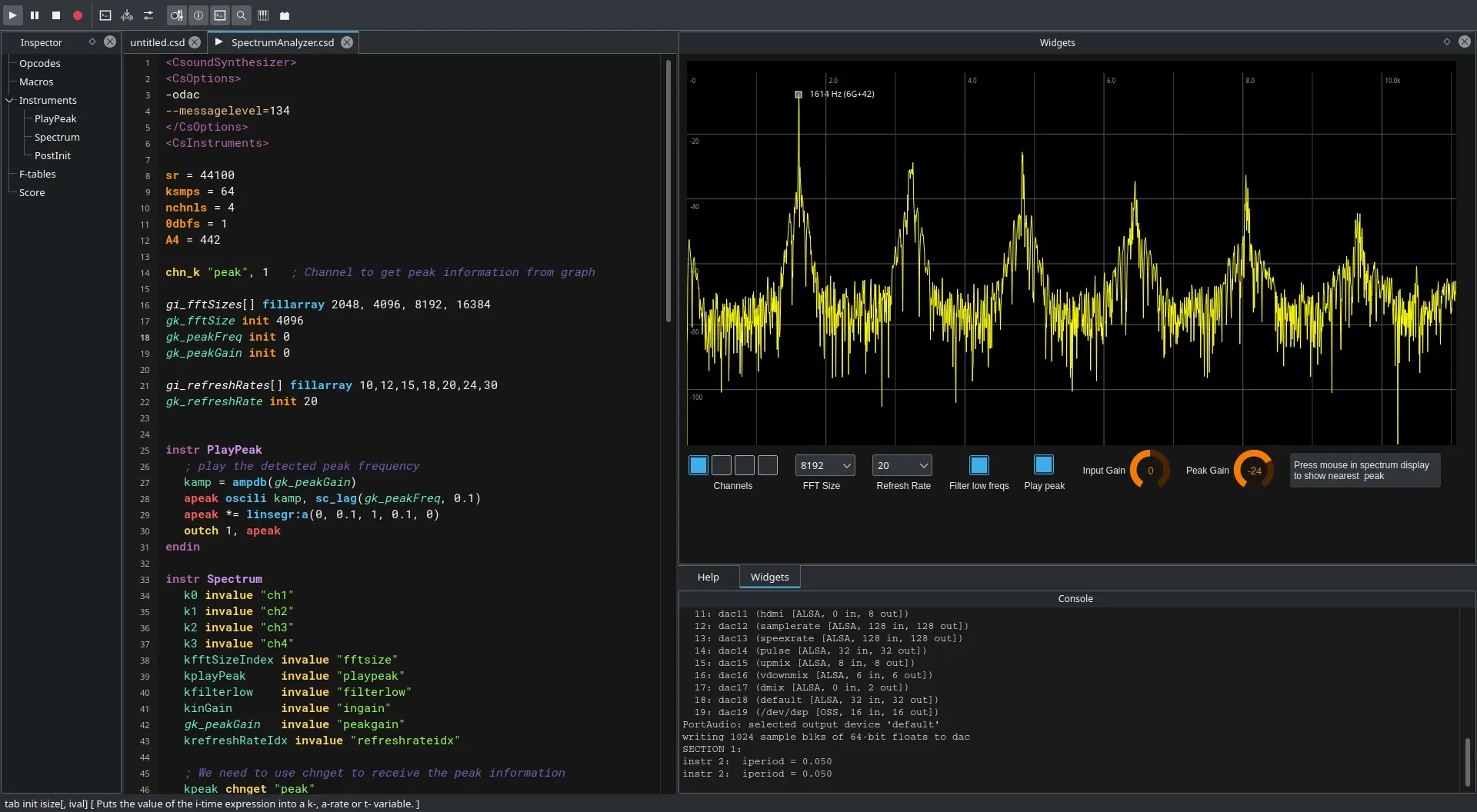Click inside the spectrum display graph

tap(1071, 254)
